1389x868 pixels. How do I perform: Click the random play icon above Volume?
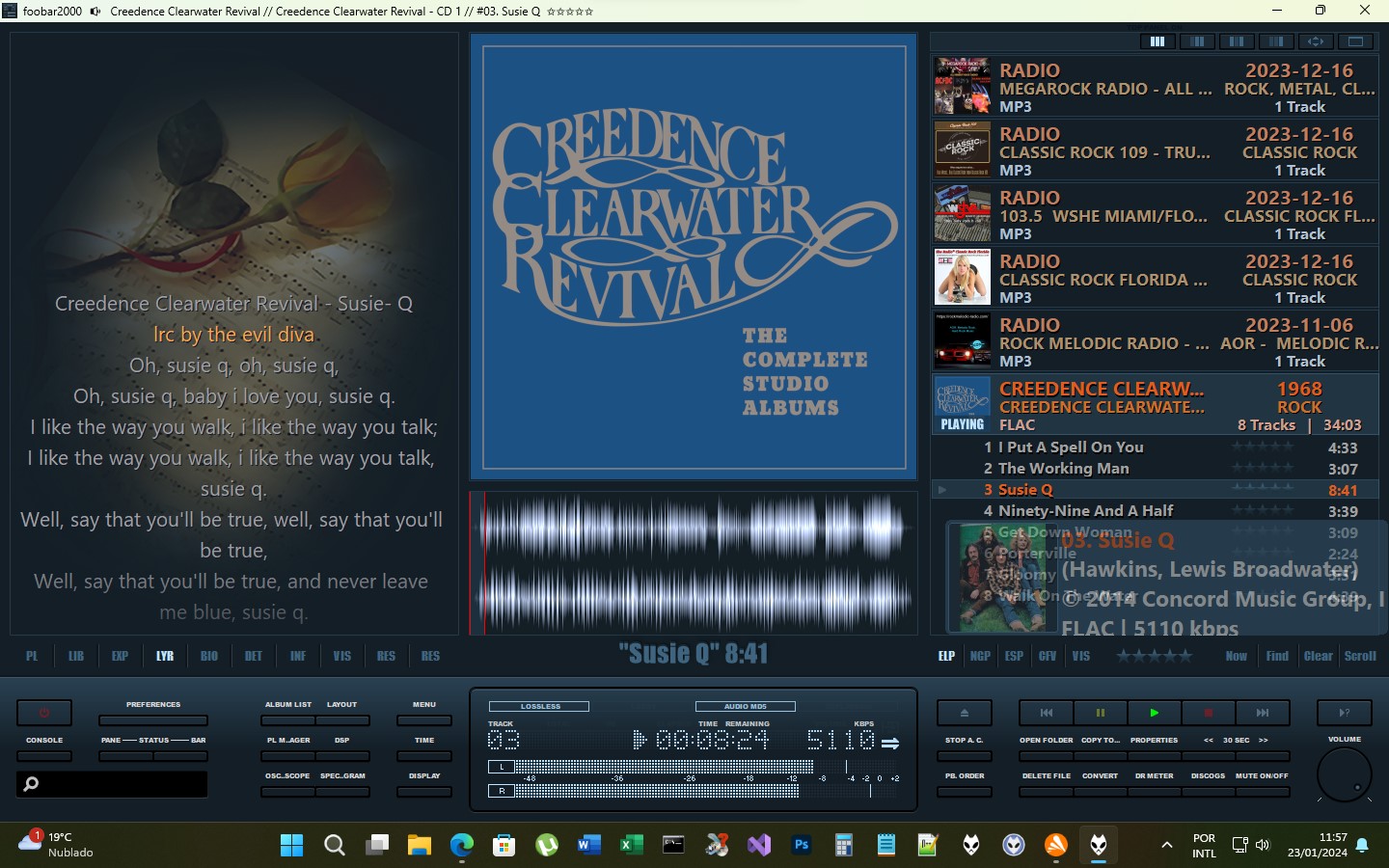(1345, 713)
